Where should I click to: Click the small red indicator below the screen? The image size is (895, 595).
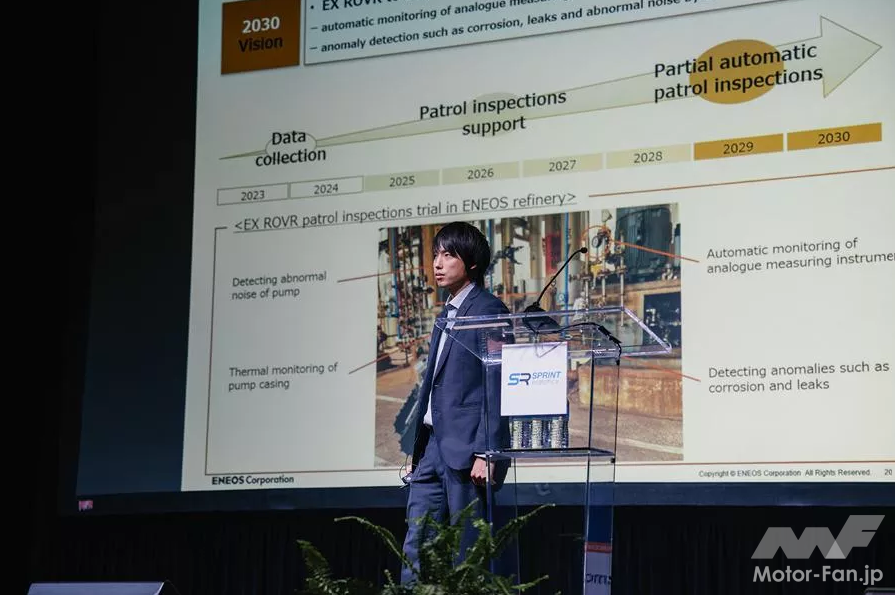(85, 505)
